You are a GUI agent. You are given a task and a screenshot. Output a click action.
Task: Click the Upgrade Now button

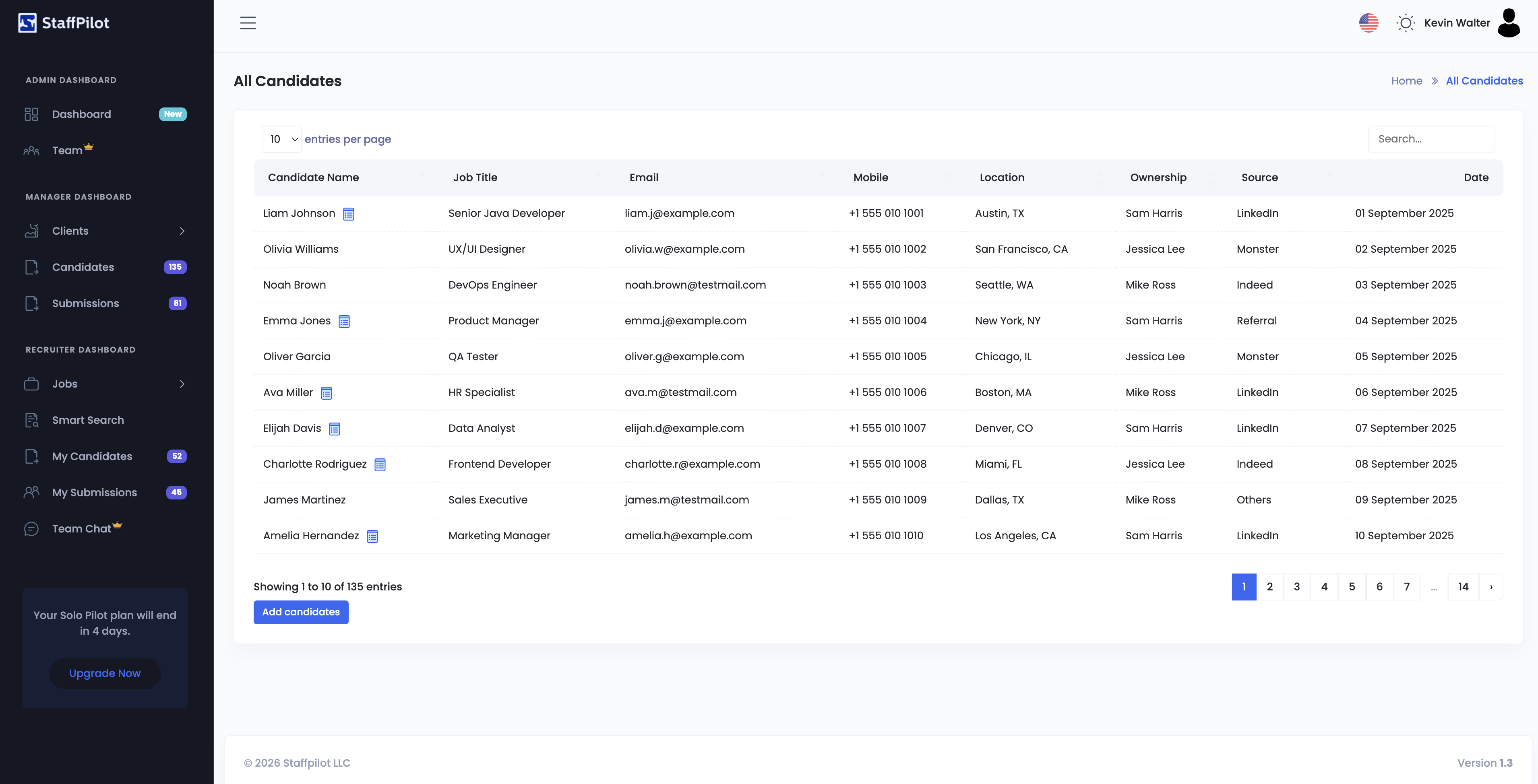pos(105,673)
